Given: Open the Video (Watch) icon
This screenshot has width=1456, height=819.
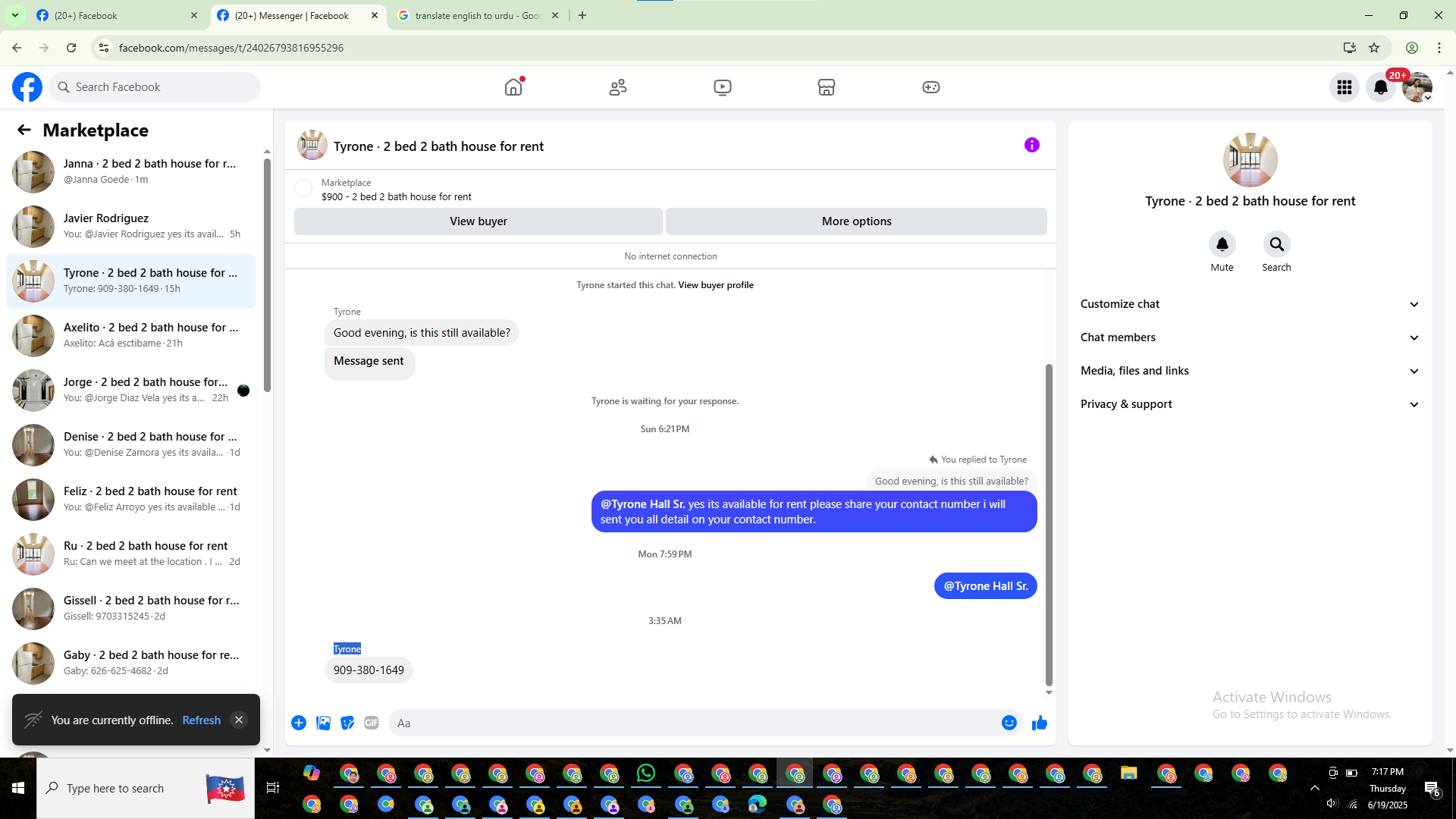Looking at the screenshot, I should 723,87.
